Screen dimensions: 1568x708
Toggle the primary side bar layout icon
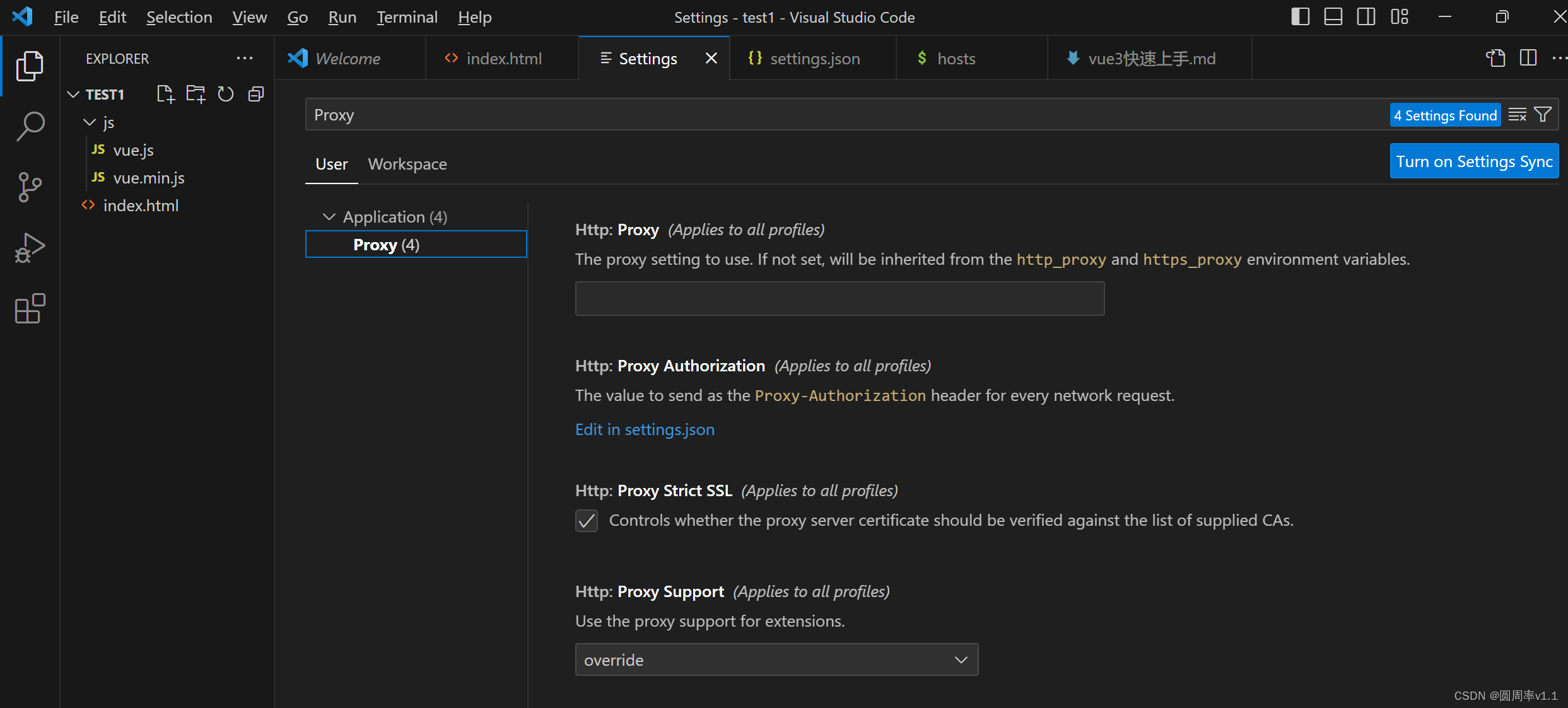(1300, 17)
